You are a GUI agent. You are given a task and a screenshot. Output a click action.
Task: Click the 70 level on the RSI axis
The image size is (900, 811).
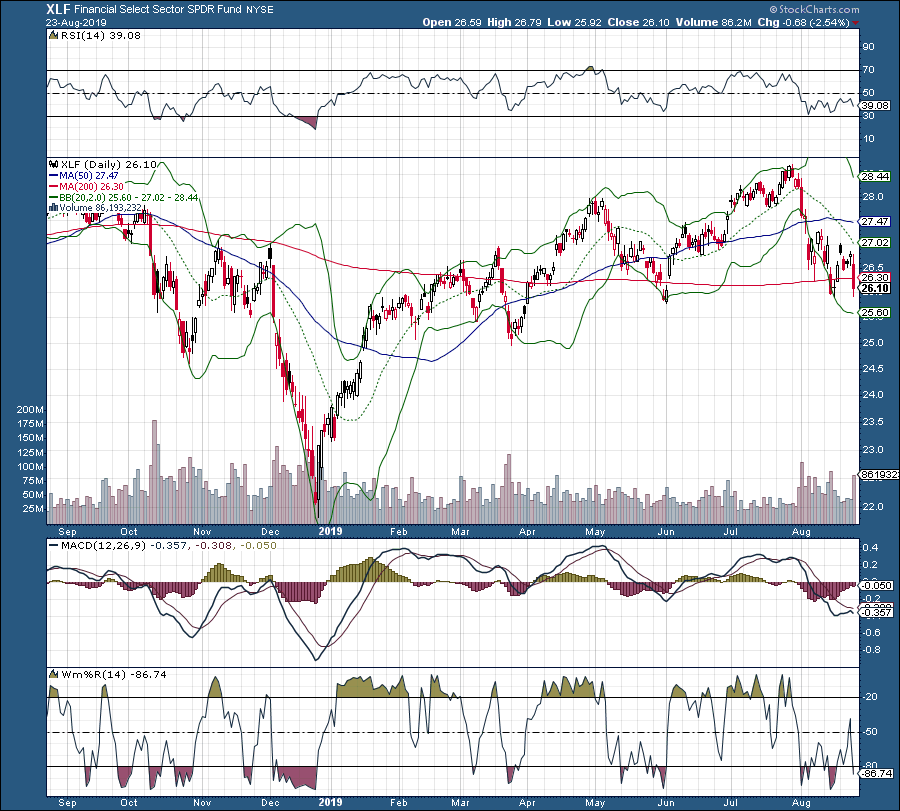(868, 69)
